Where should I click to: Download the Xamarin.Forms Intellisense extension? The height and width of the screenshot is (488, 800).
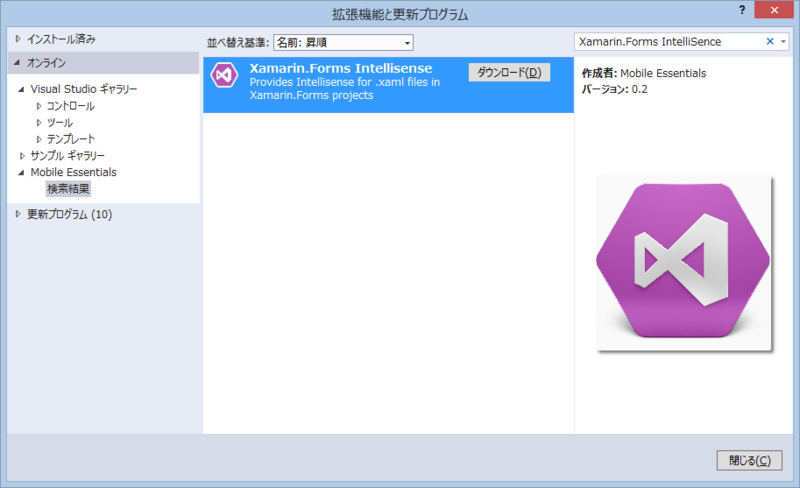pos(509,72)
